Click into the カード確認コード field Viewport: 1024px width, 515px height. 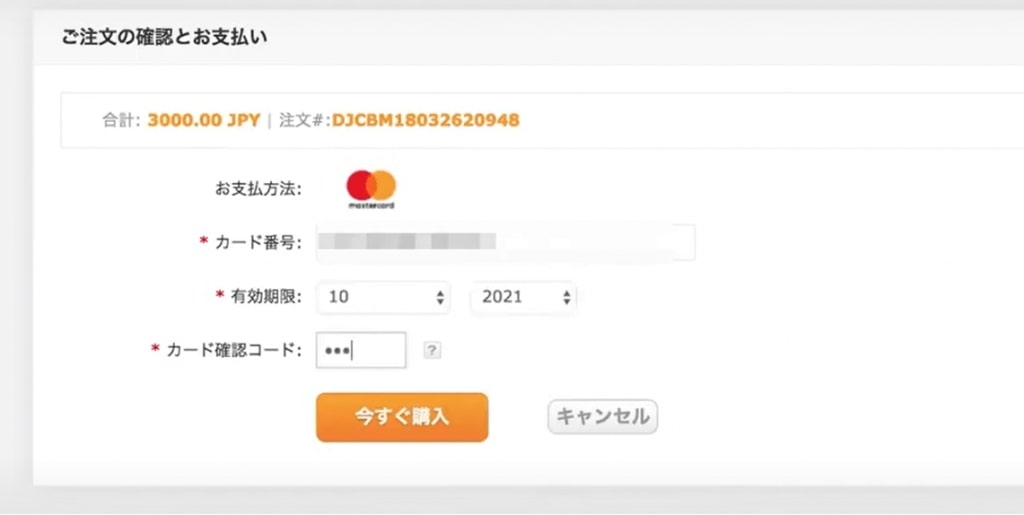pos(361,350)
